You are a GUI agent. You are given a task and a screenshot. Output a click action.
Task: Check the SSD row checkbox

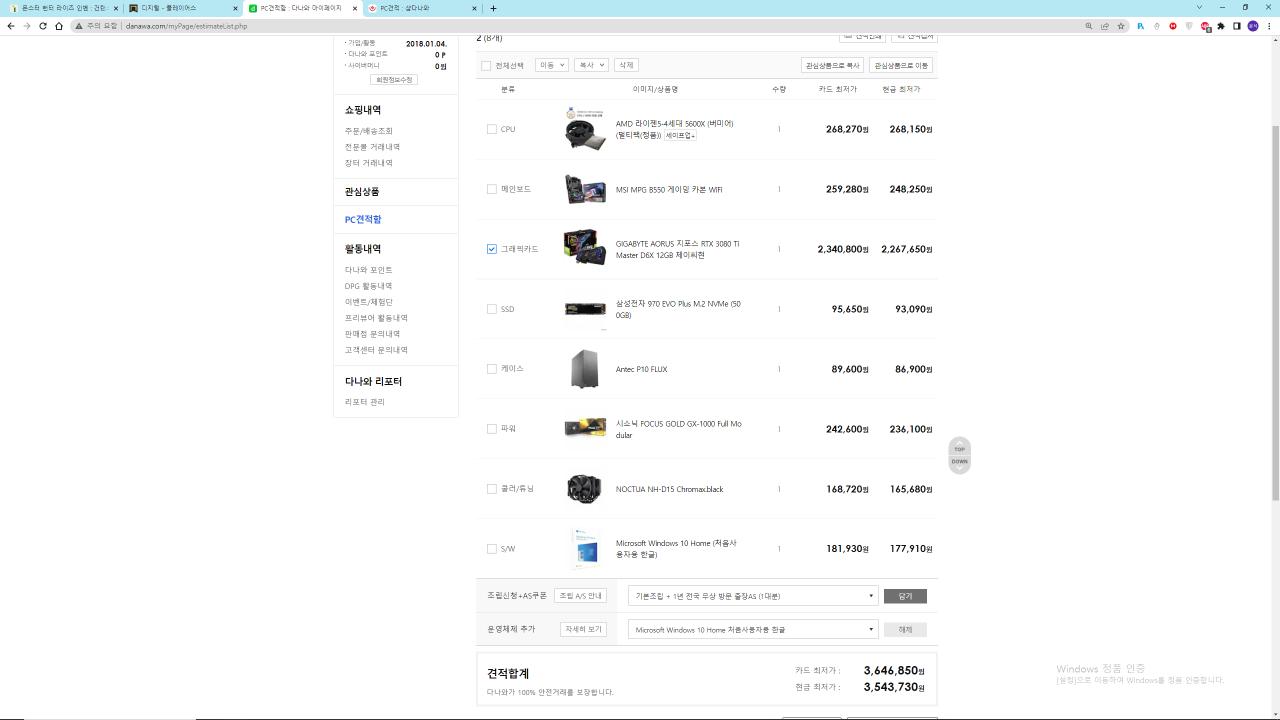coord(491,309)
